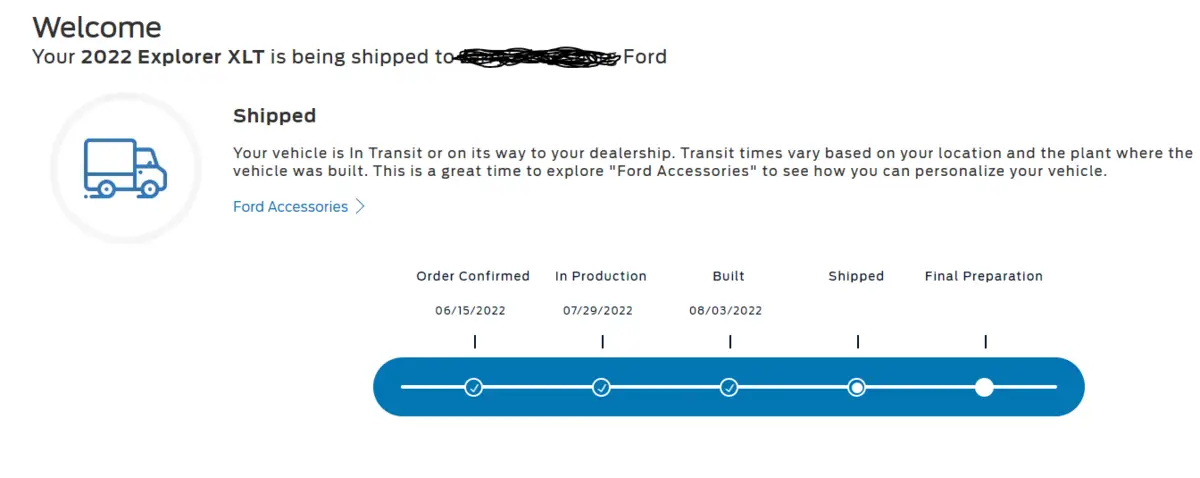The image size is (1200, 478).
Task: Select the Order Confirmed checkmark circle
Action: [x=474, y=387]
